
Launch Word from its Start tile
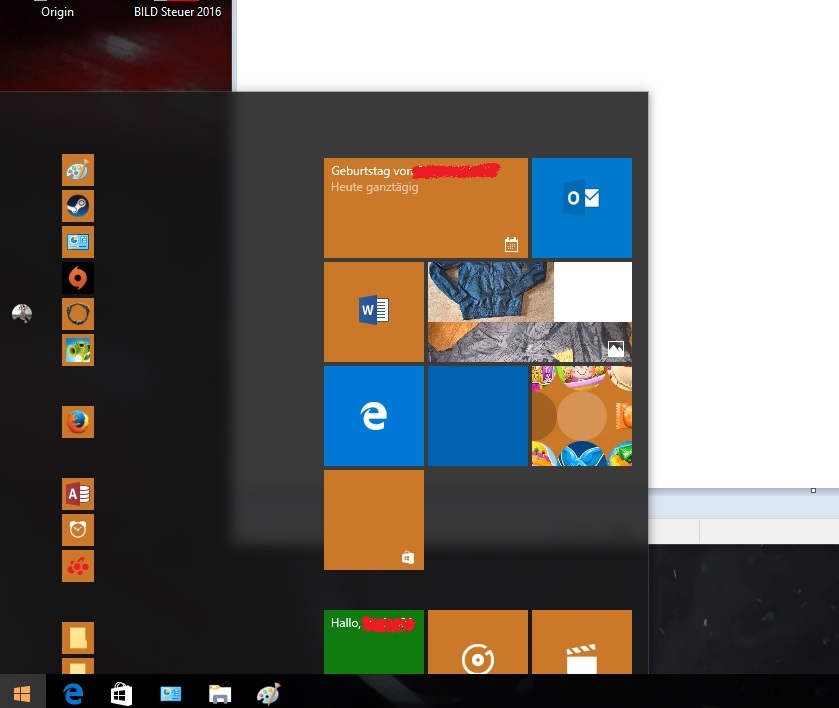coord(374,312)
